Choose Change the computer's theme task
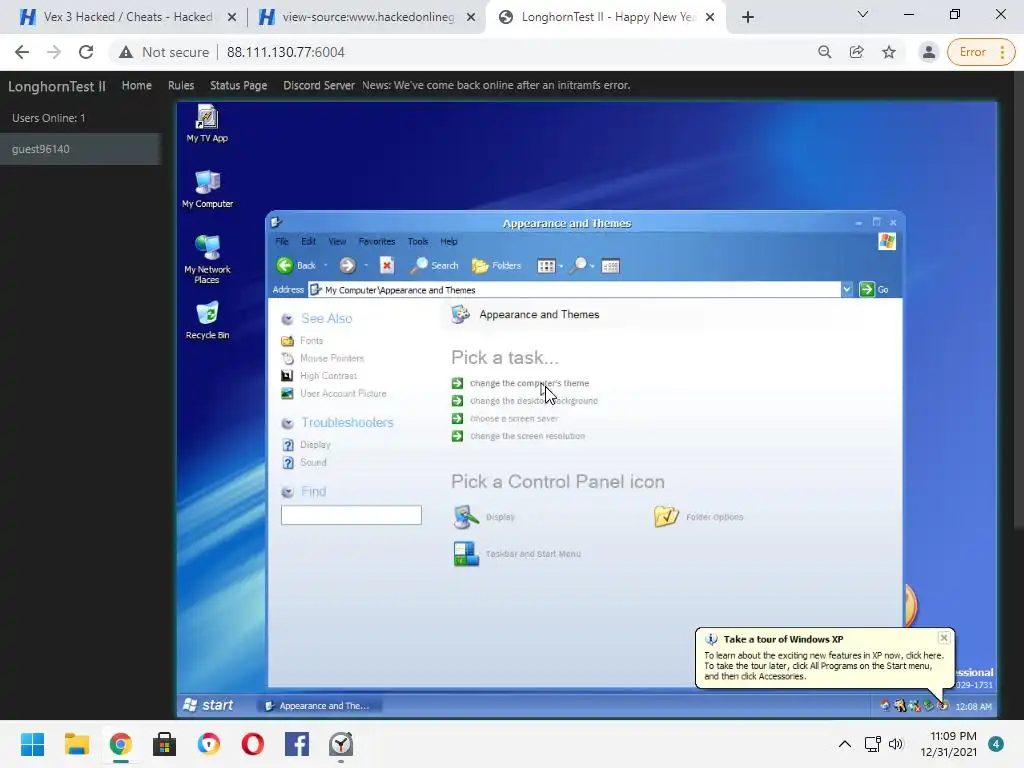The height and width of the screenshot is (768, 1024). (529, 383)
